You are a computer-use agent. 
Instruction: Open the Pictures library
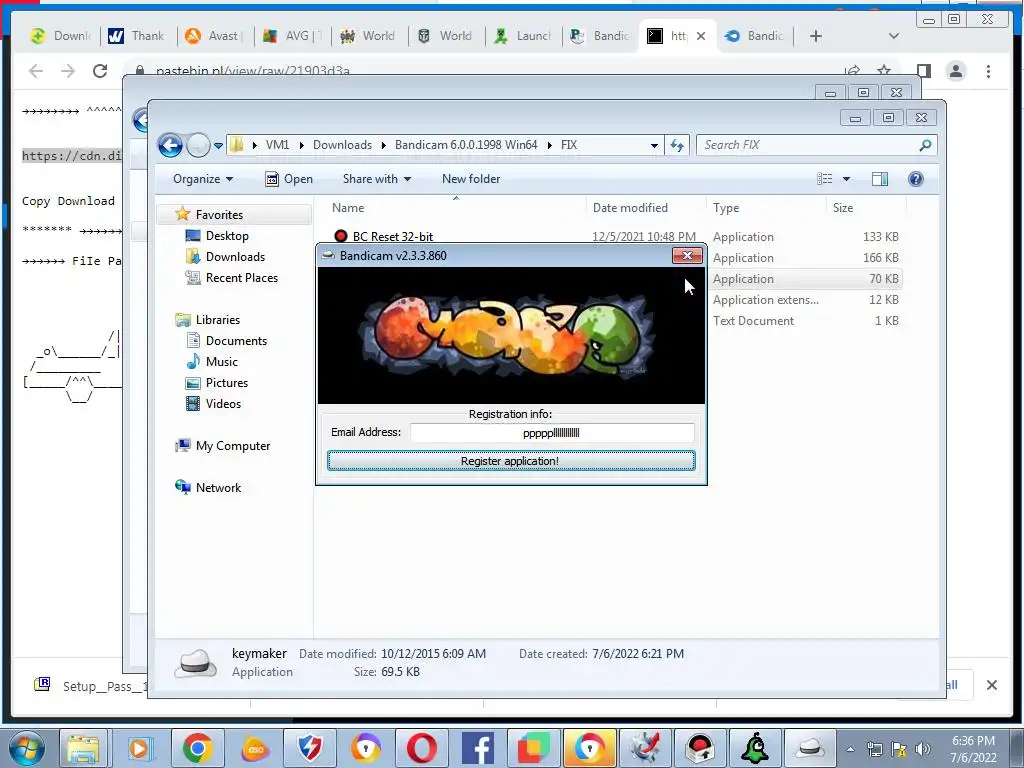point(227,383)
